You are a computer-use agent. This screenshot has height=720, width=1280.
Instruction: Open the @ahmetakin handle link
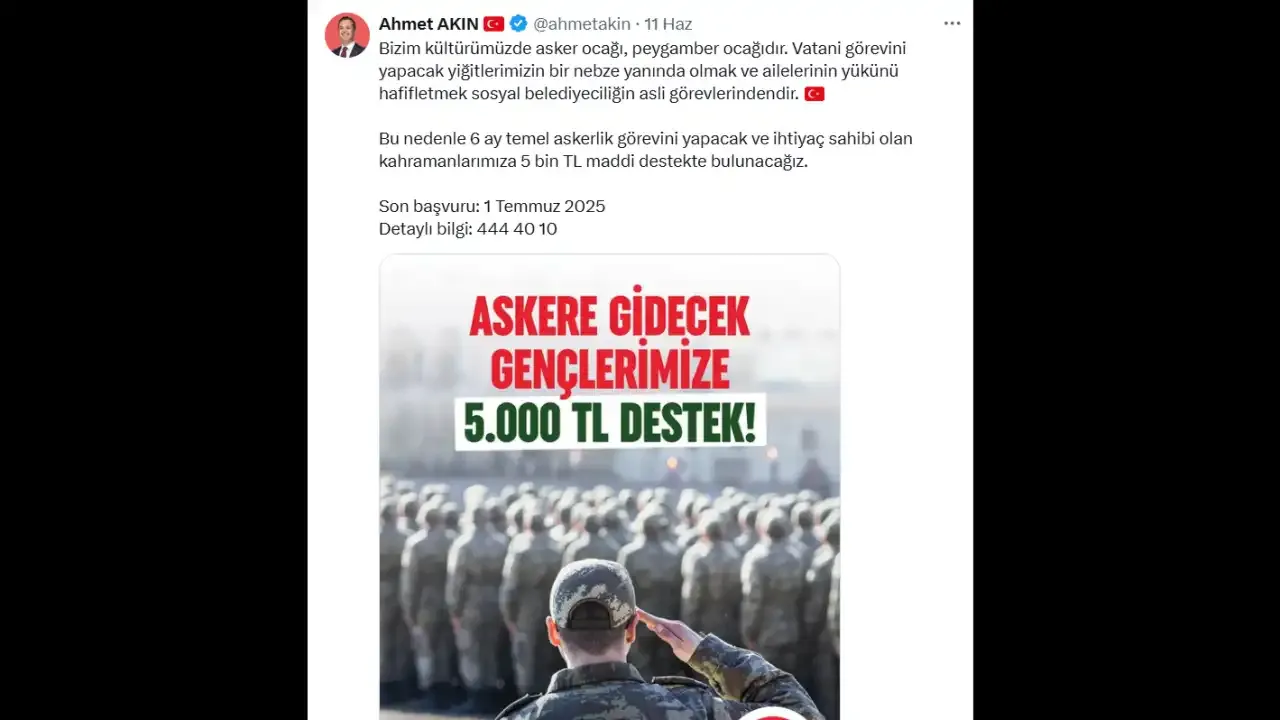pos(583,24)
